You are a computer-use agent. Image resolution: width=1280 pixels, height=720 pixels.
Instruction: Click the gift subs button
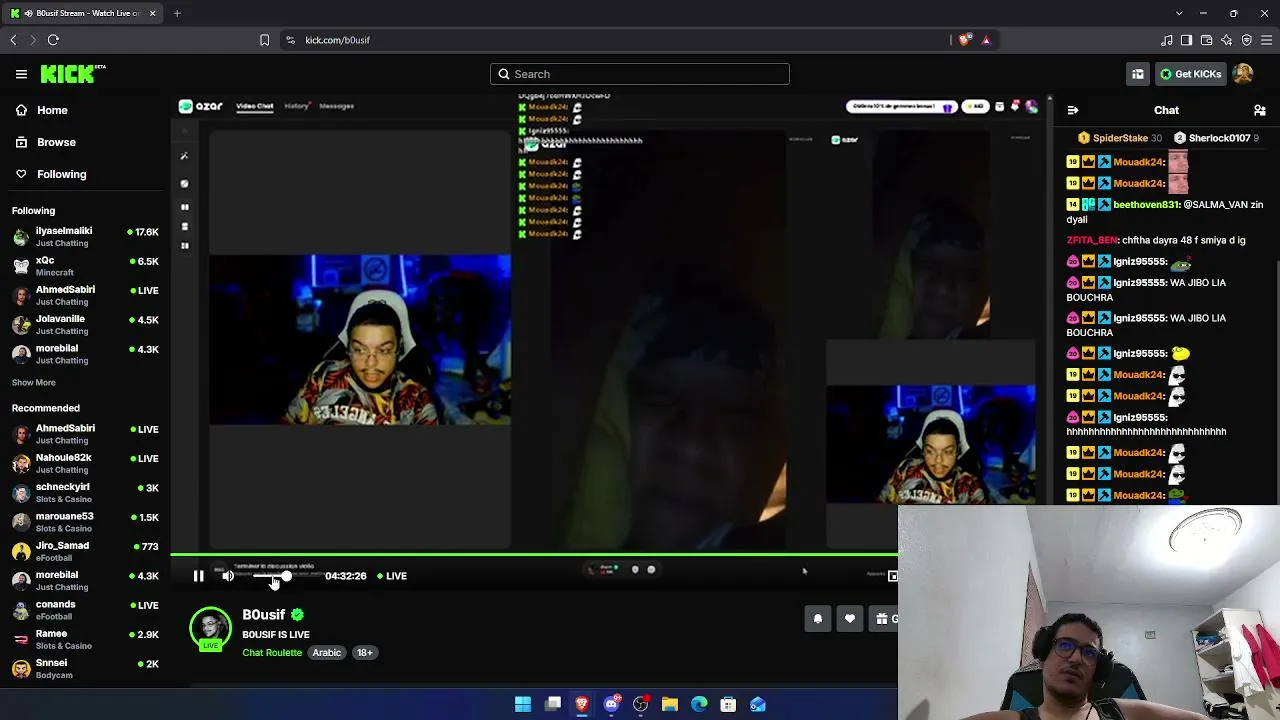click(x=884, y=619)
